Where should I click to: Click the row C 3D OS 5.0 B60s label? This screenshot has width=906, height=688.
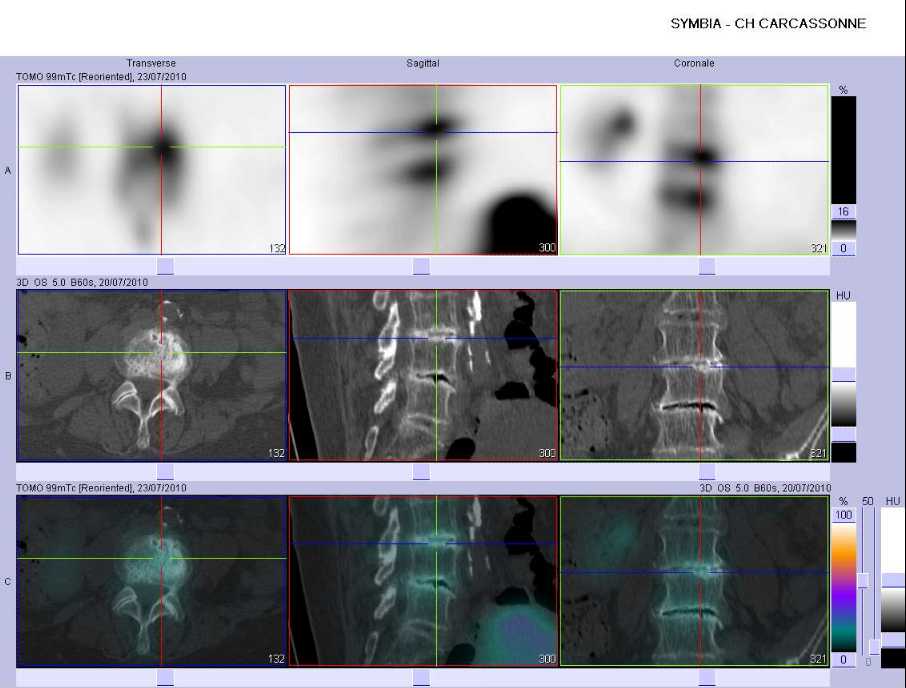765,488
